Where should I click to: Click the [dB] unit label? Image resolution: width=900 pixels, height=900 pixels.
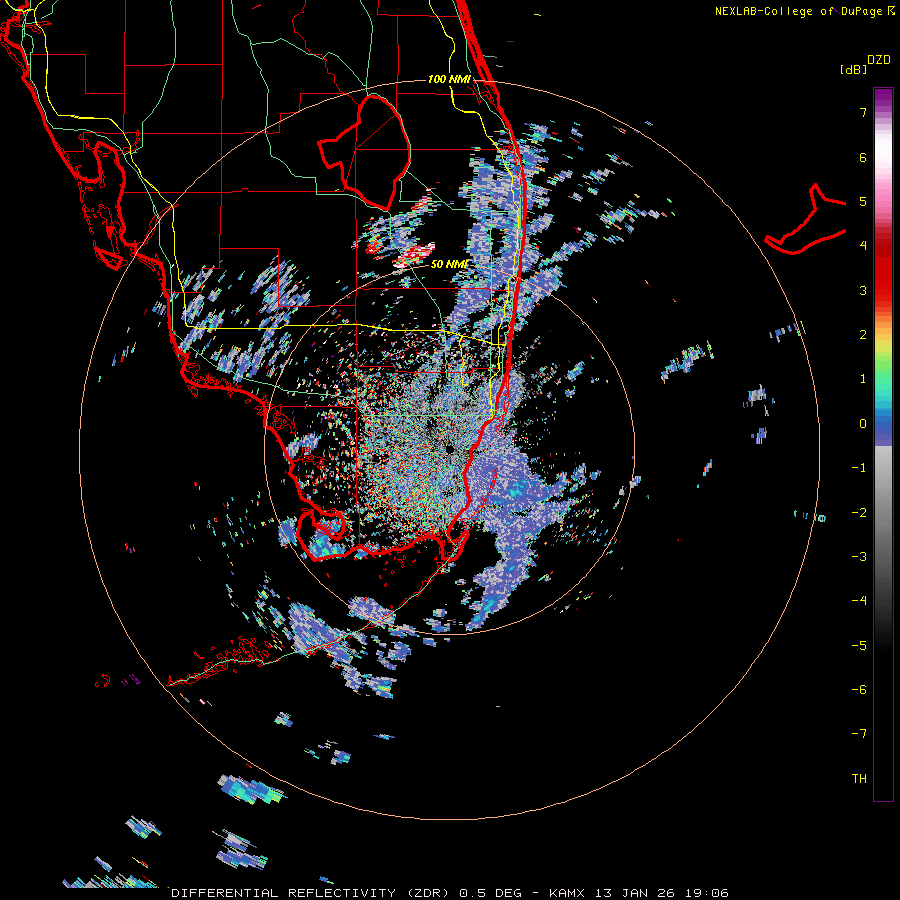853,69
